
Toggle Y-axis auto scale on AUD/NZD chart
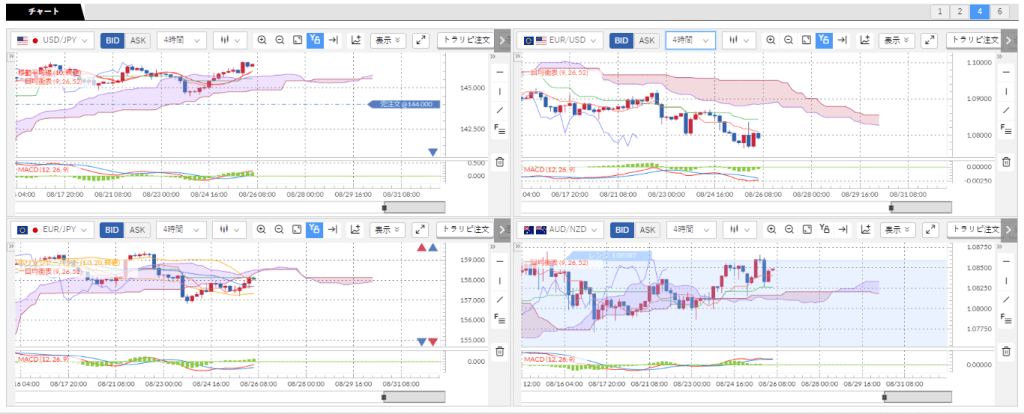coord(824,229)
